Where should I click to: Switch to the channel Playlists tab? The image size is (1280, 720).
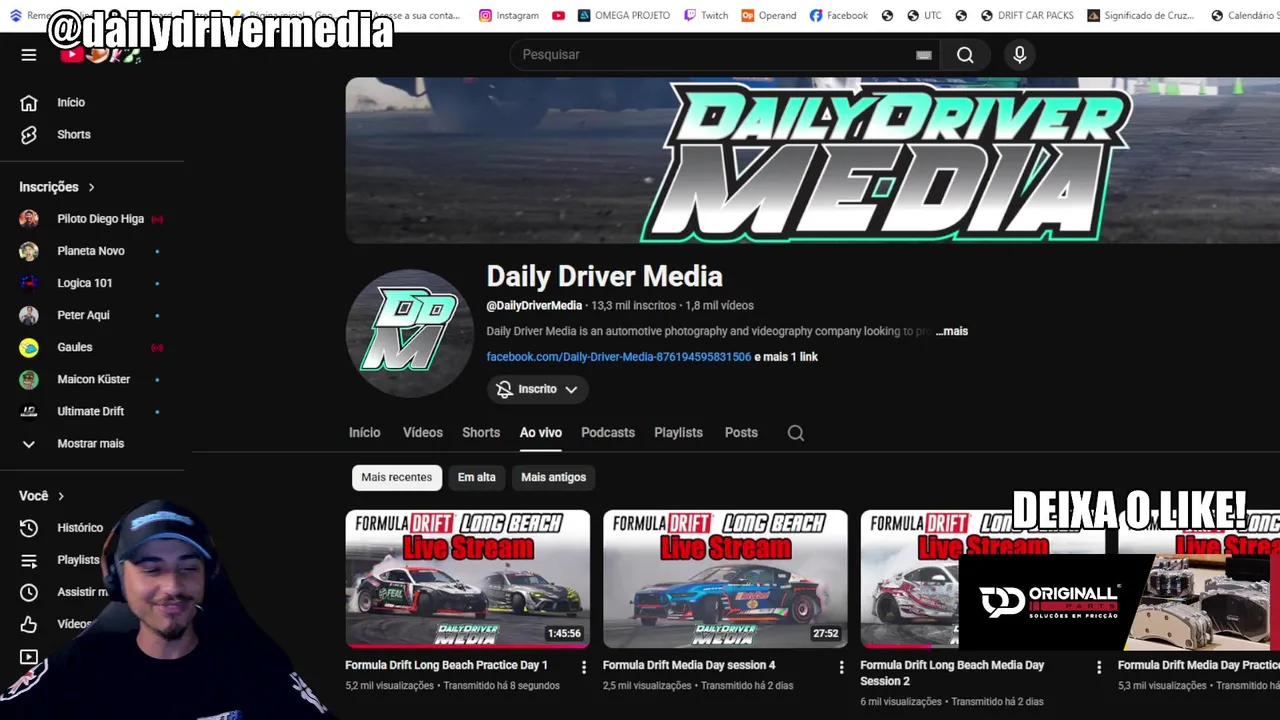click(x=679, y=433)
